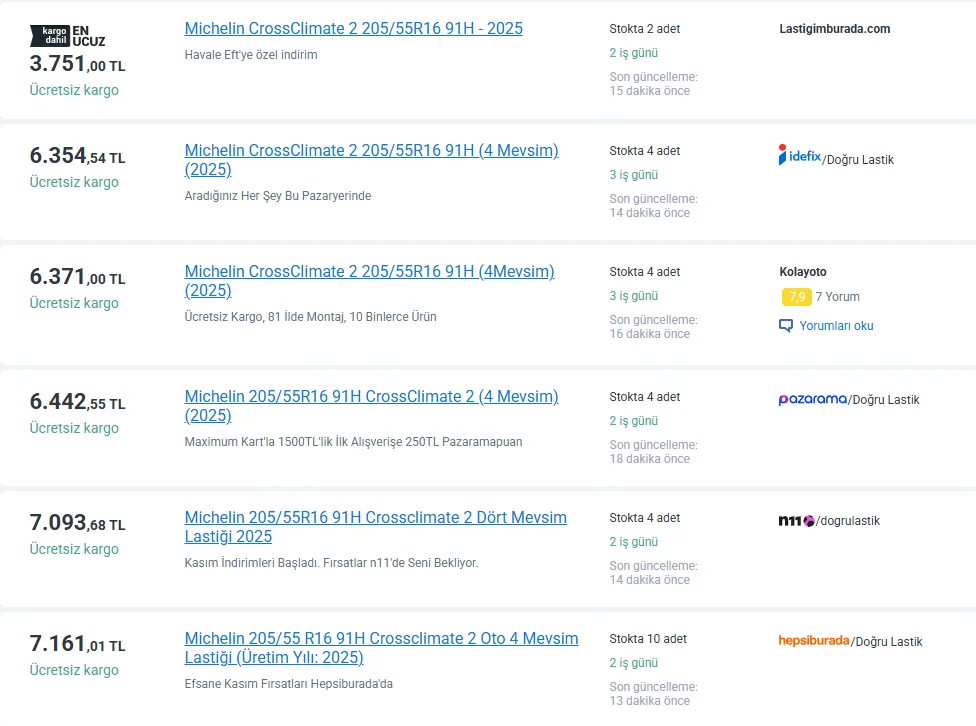This screenshot has width=976, height=726.
Task: Click the 6.354,54 TL price
Action: tap(77, 156)
